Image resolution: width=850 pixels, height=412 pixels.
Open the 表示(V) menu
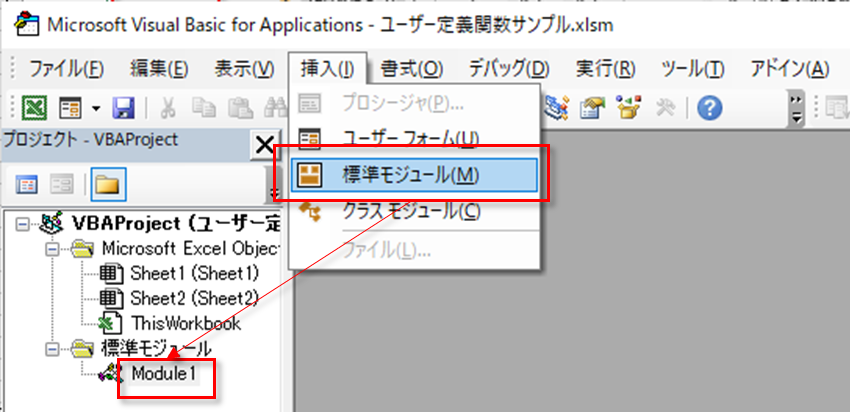pyautogui.click(x=244, y=69)
